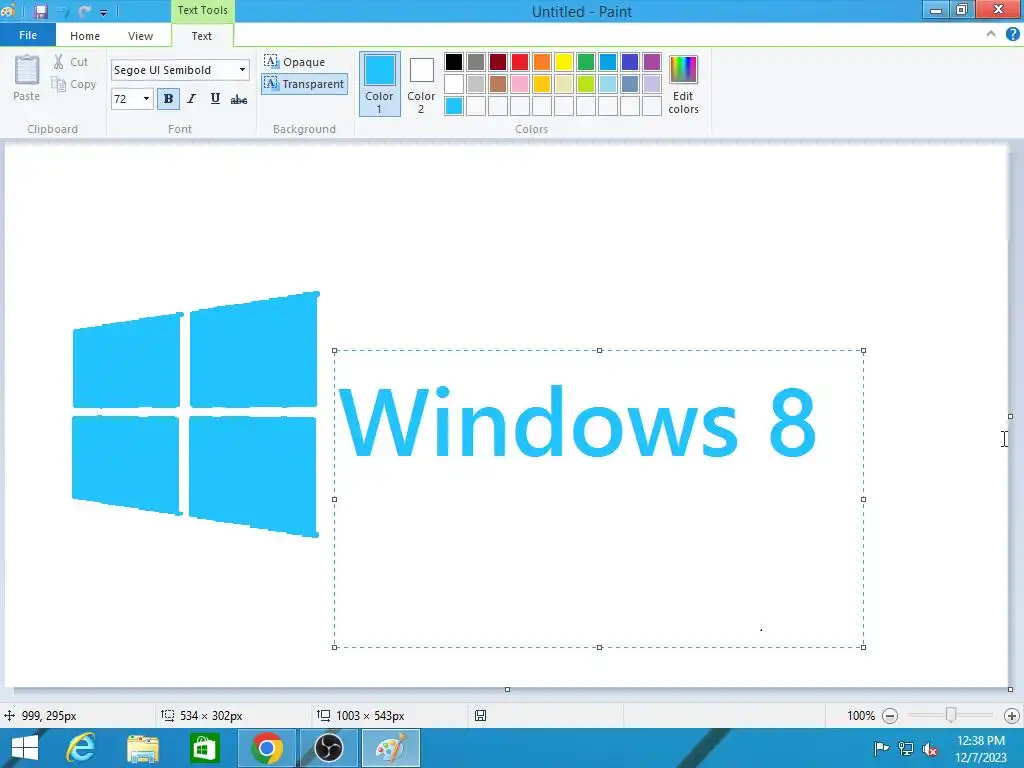The image size is (1024, 768).
Task: Click the Paint application icon in title bar
Action: (x=8, y=11)
